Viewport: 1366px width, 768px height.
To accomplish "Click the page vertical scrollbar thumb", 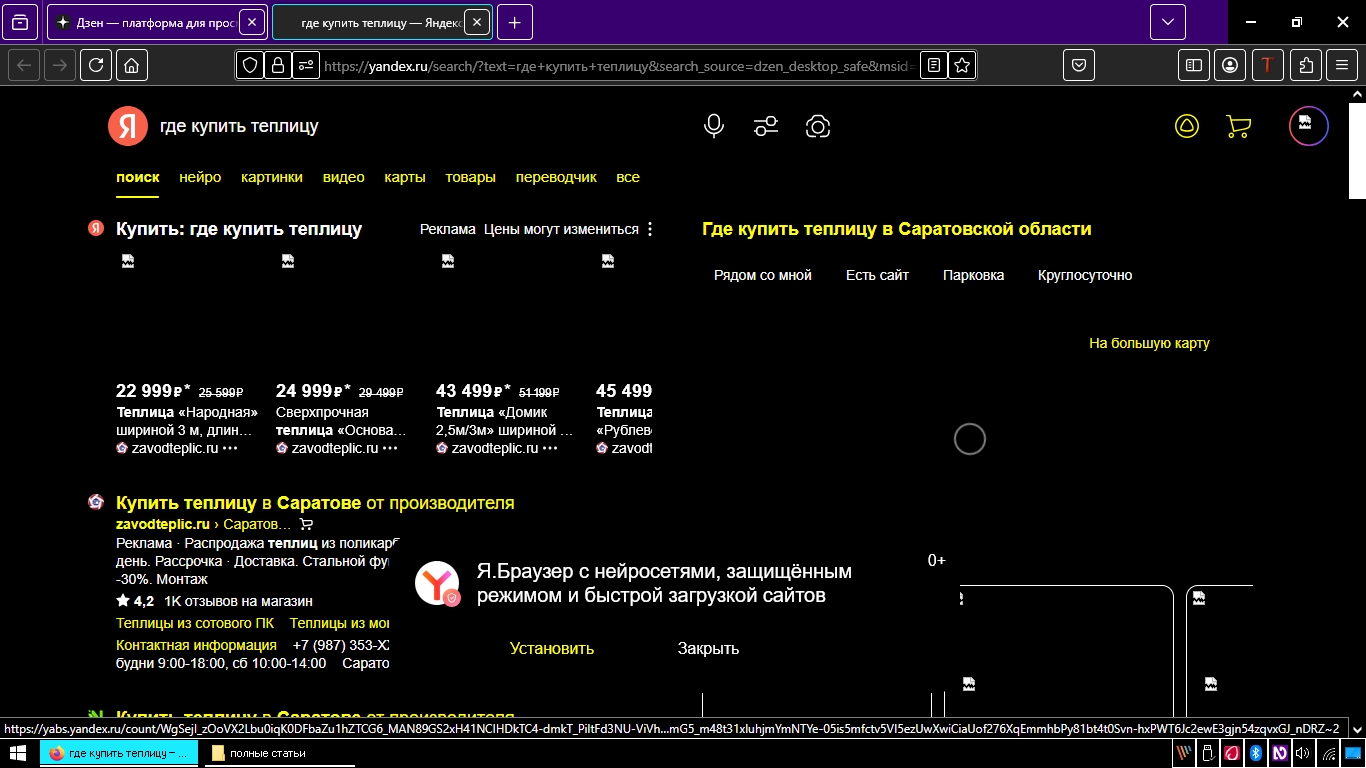I will coord(1357,149).
